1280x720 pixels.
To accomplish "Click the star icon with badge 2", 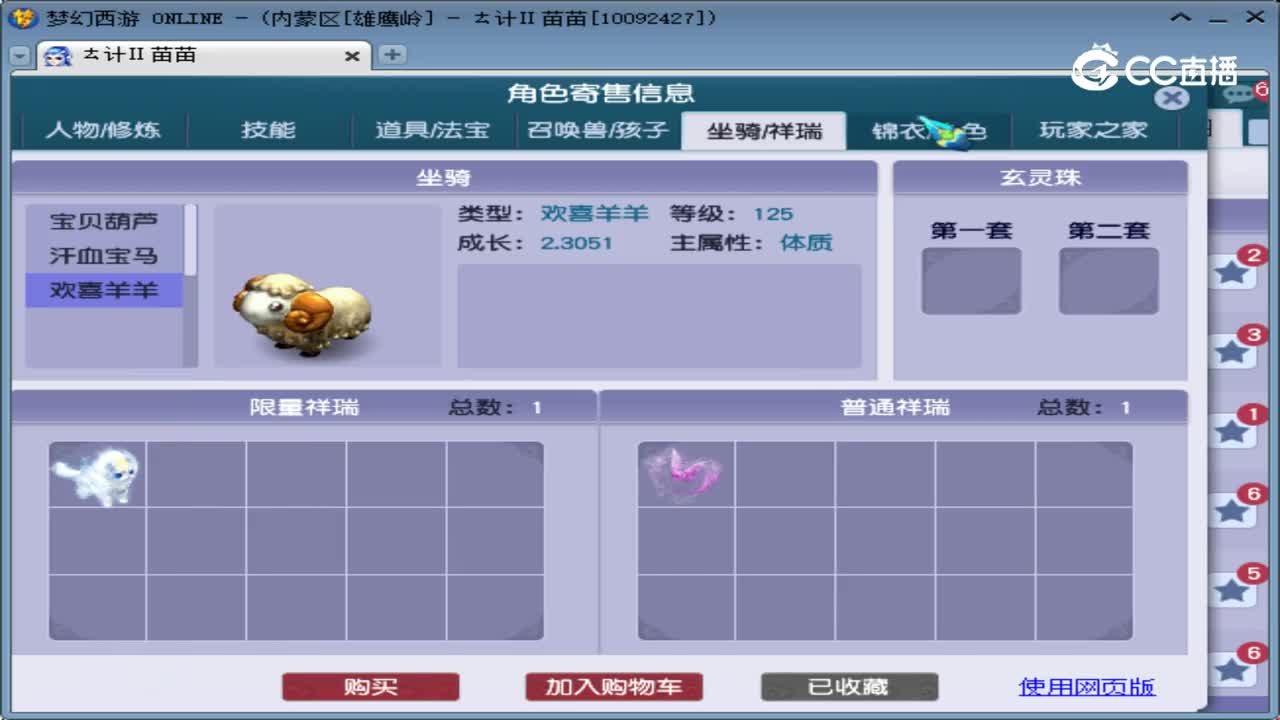I will (1232, 272).
